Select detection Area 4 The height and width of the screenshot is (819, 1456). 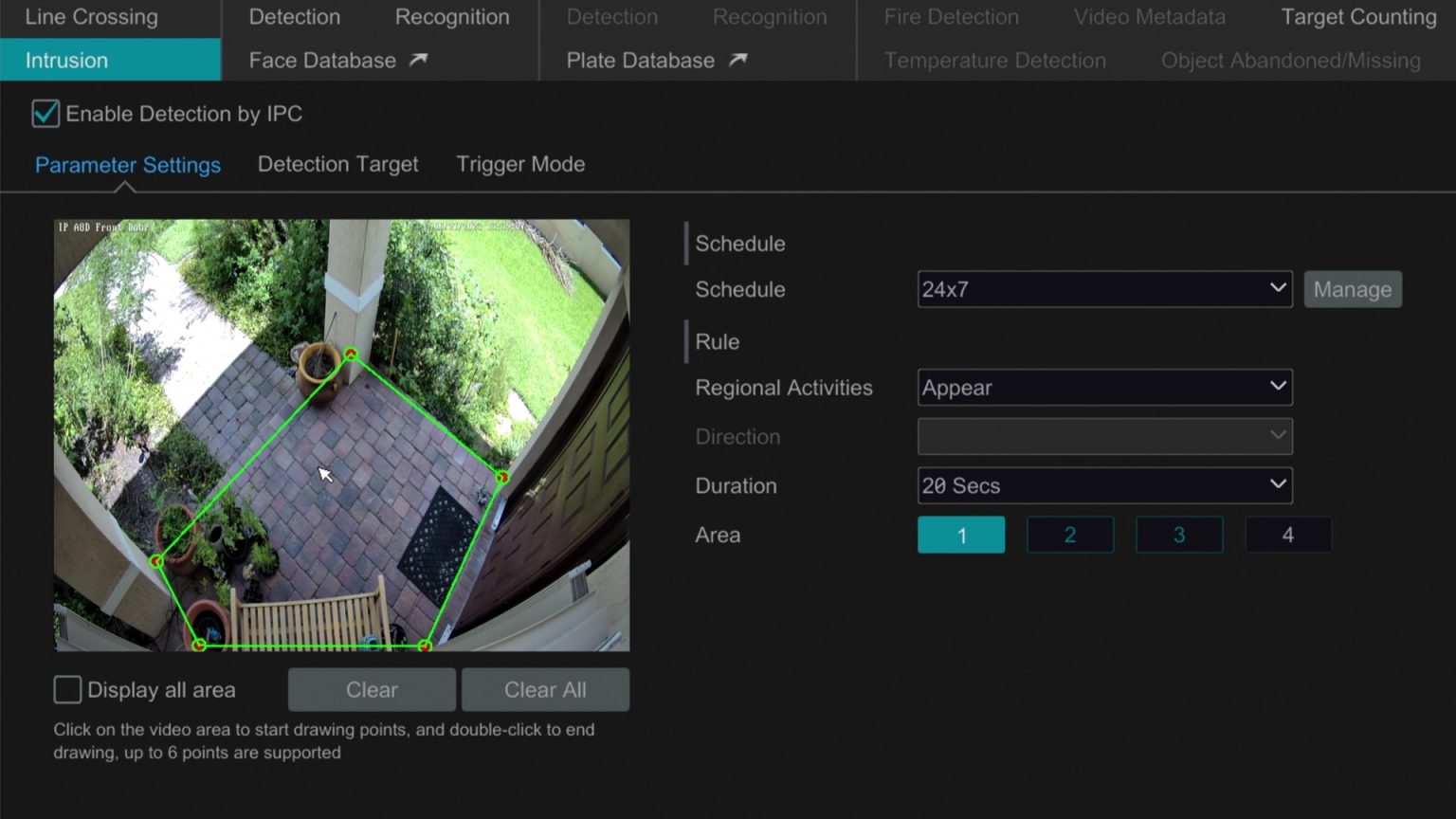point(1288,534)
